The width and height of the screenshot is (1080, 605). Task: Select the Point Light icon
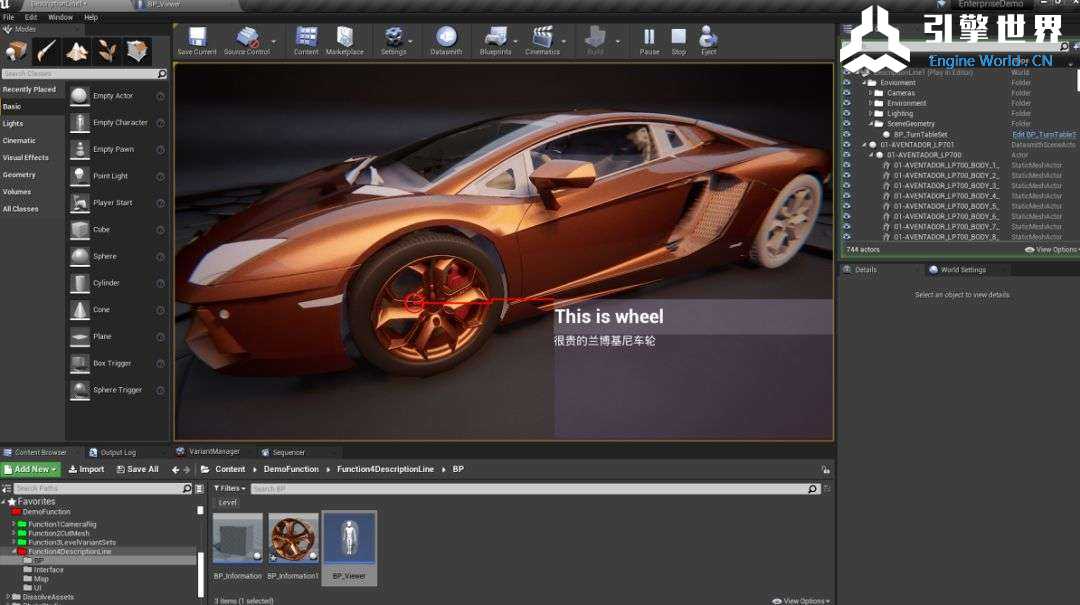pyautogui.click(x=80, y=176)
